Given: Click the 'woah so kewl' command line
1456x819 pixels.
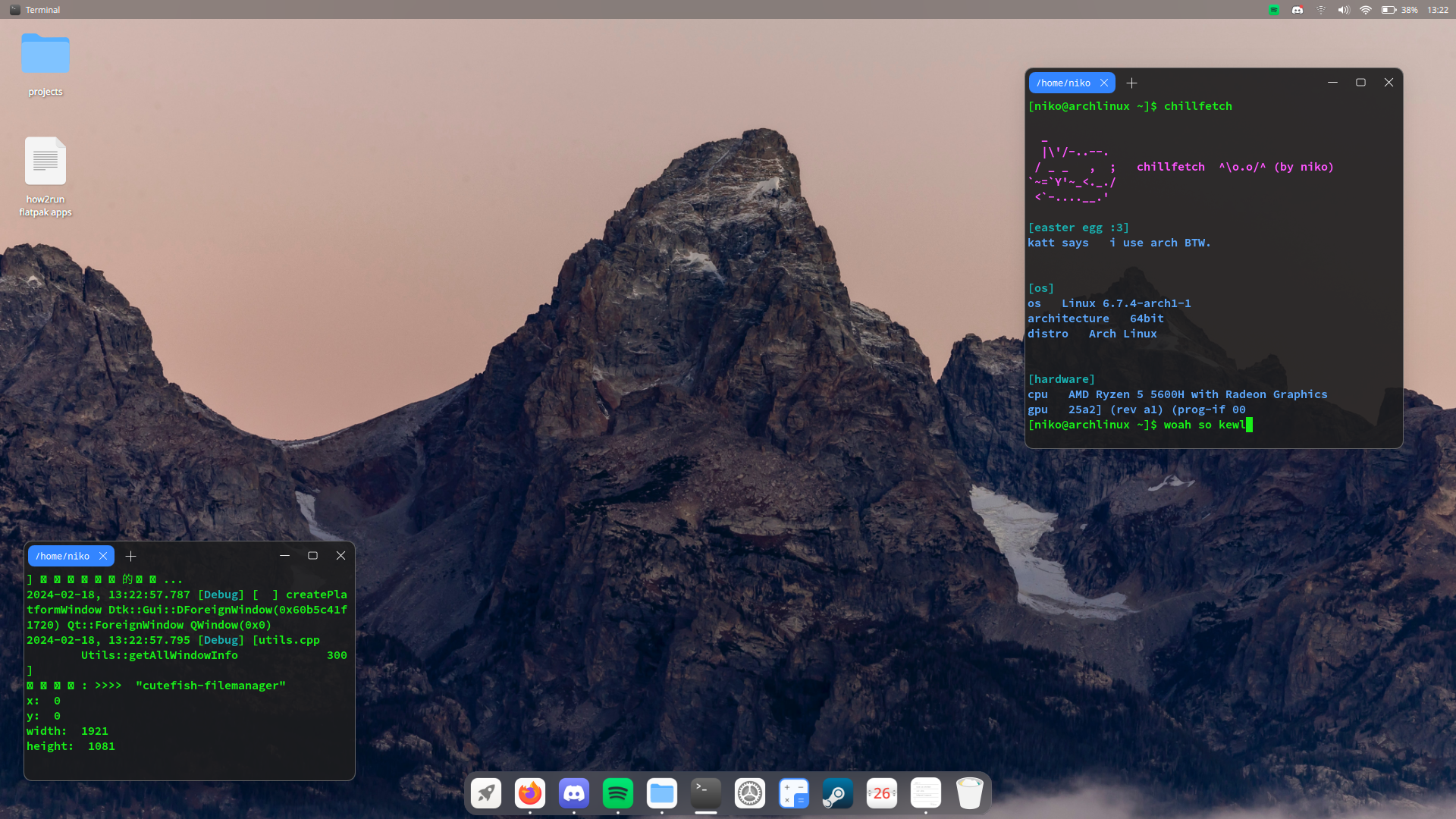Looking at the screenshot, I should pyautogui.click(x=1204, y=425).
